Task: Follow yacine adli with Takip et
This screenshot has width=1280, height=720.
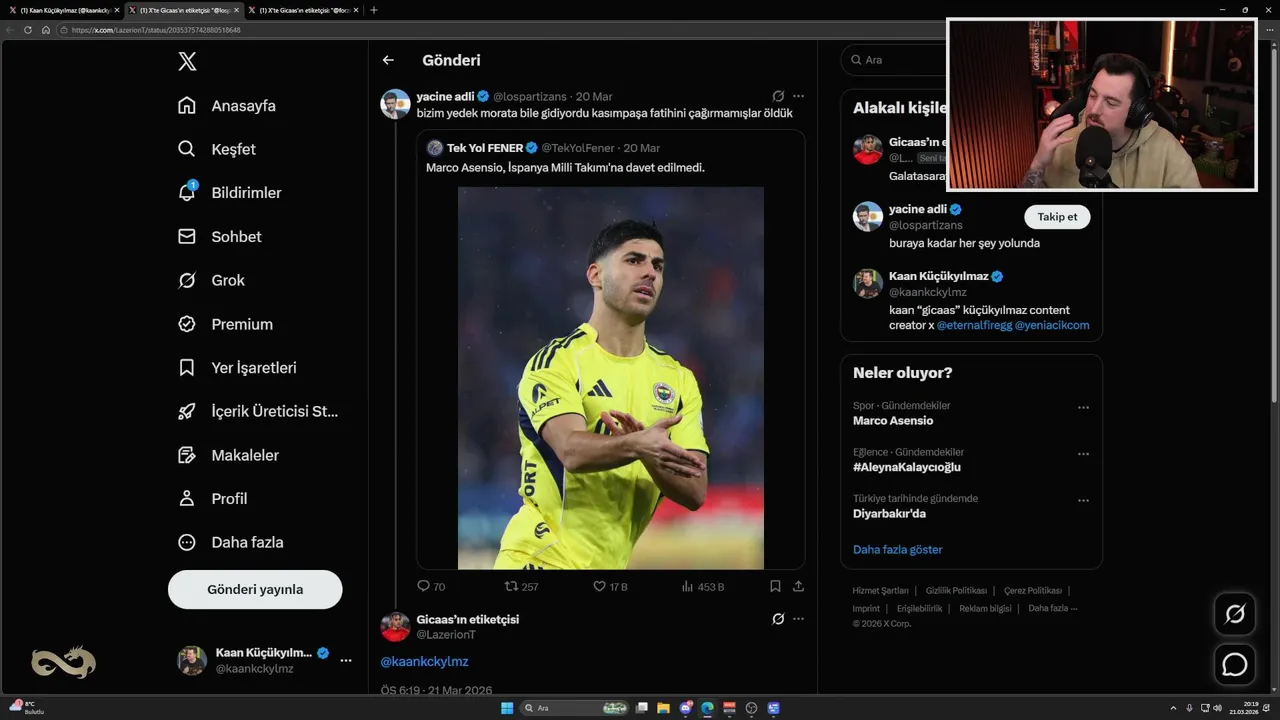Action: coord(1057,217)
